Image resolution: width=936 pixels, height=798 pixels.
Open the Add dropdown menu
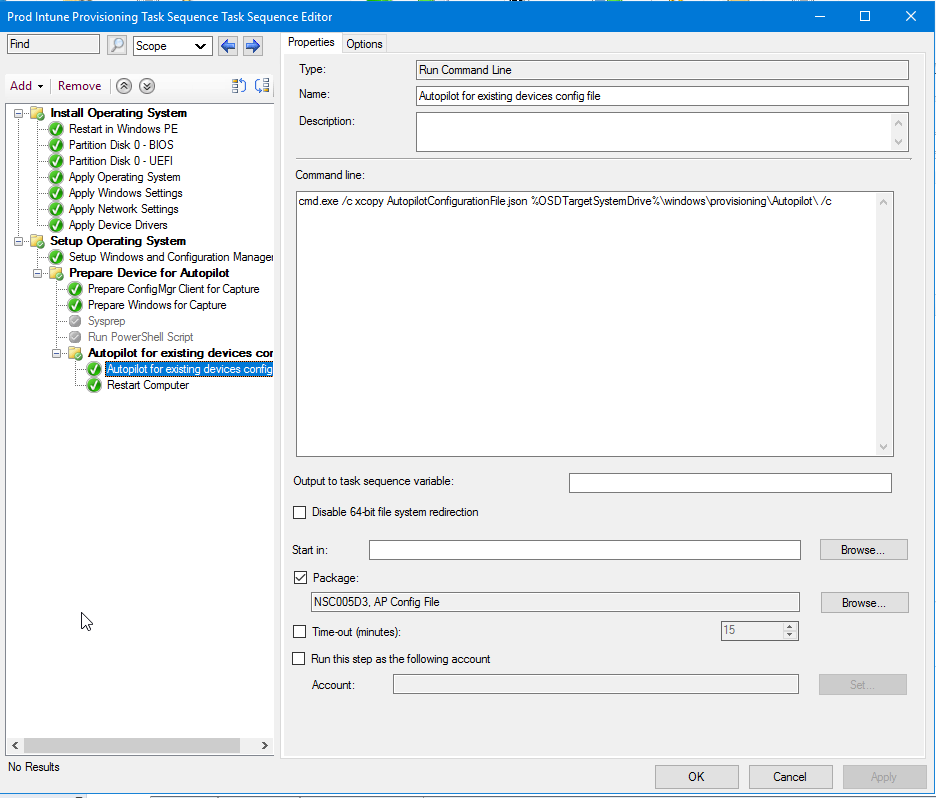(x=27, y=86)
